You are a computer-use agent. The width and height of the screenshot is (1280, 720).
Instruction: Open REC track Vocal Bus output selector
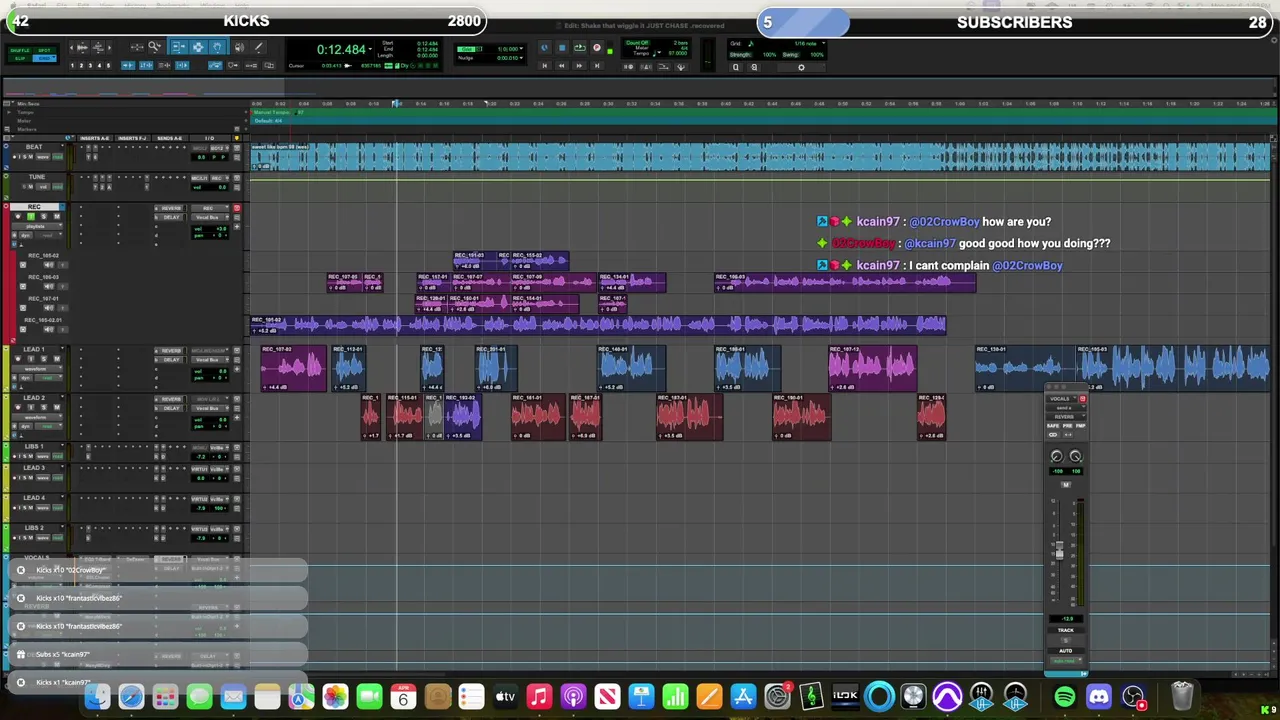pyautogui.click(x=210, y=217)
